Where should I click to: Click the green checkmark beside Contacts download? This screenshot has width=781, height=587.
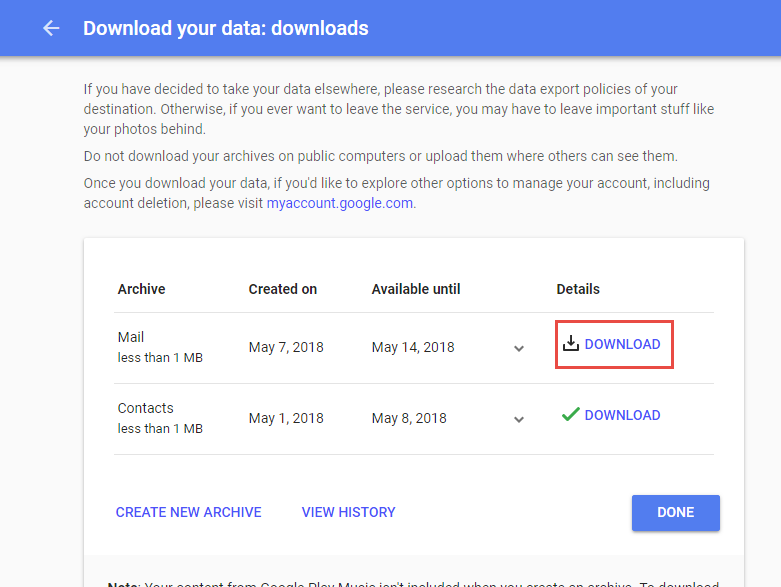(x=571, y=414)
